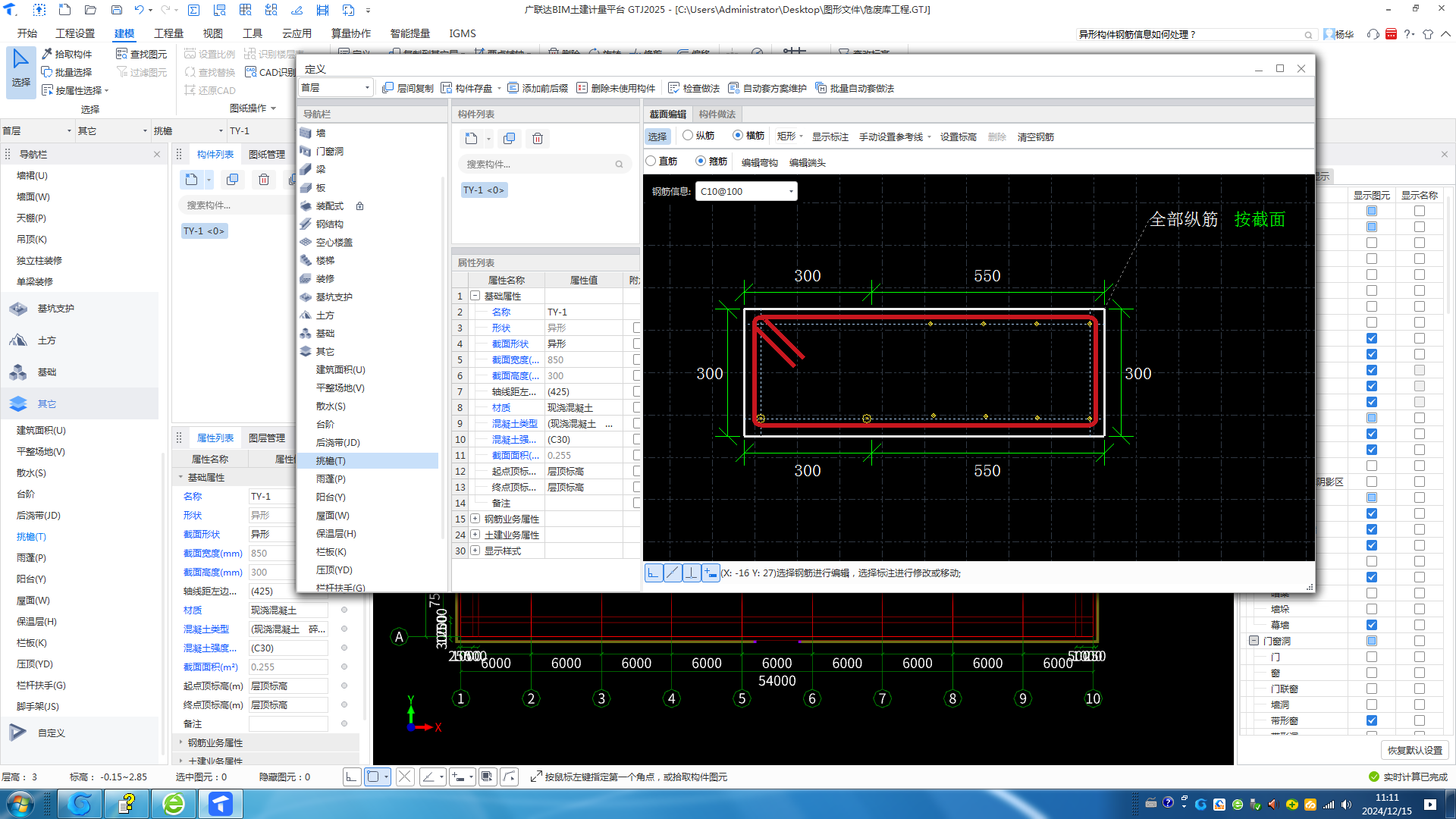Create new component in Define window list
Viewport: 1456px width, 819px height.
[471, 138]
